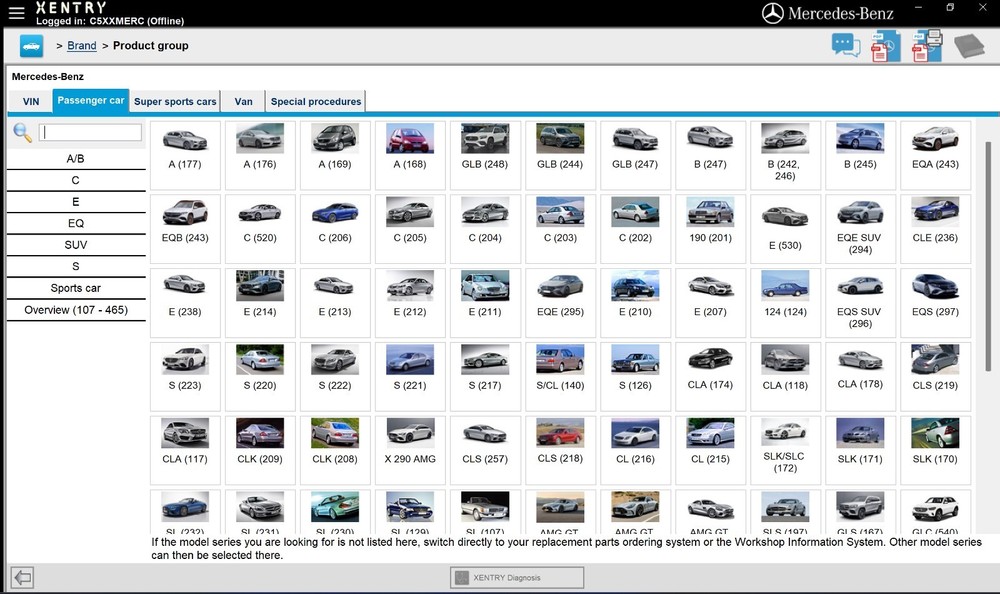
Task: Select the Overview (107 - 465) sidebar entry
Action: point(75,309)
